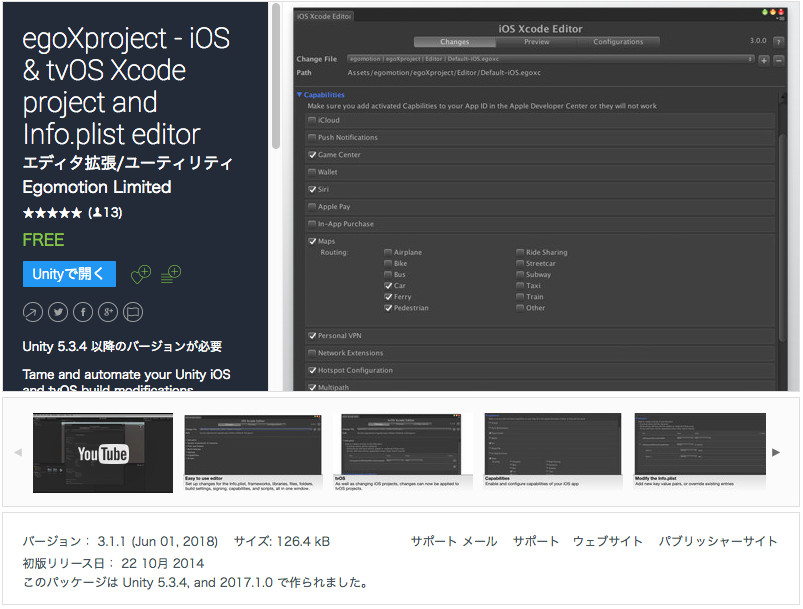
Task: Open the ウェブサイト link
Action: pyautogui.click(x=608, y=541)
